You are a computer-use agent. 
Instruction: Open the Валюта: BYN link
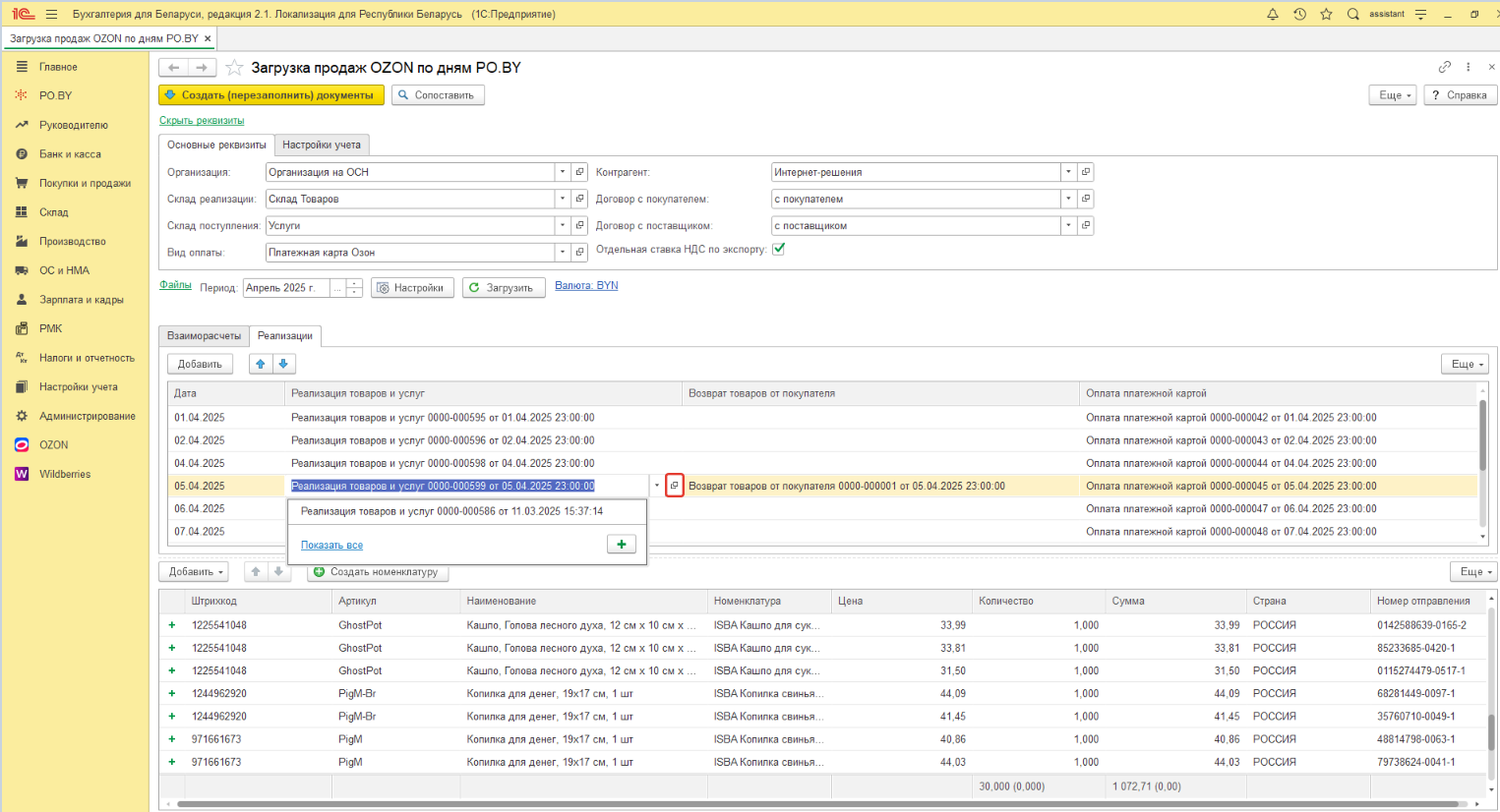click(x=586, y=286)
